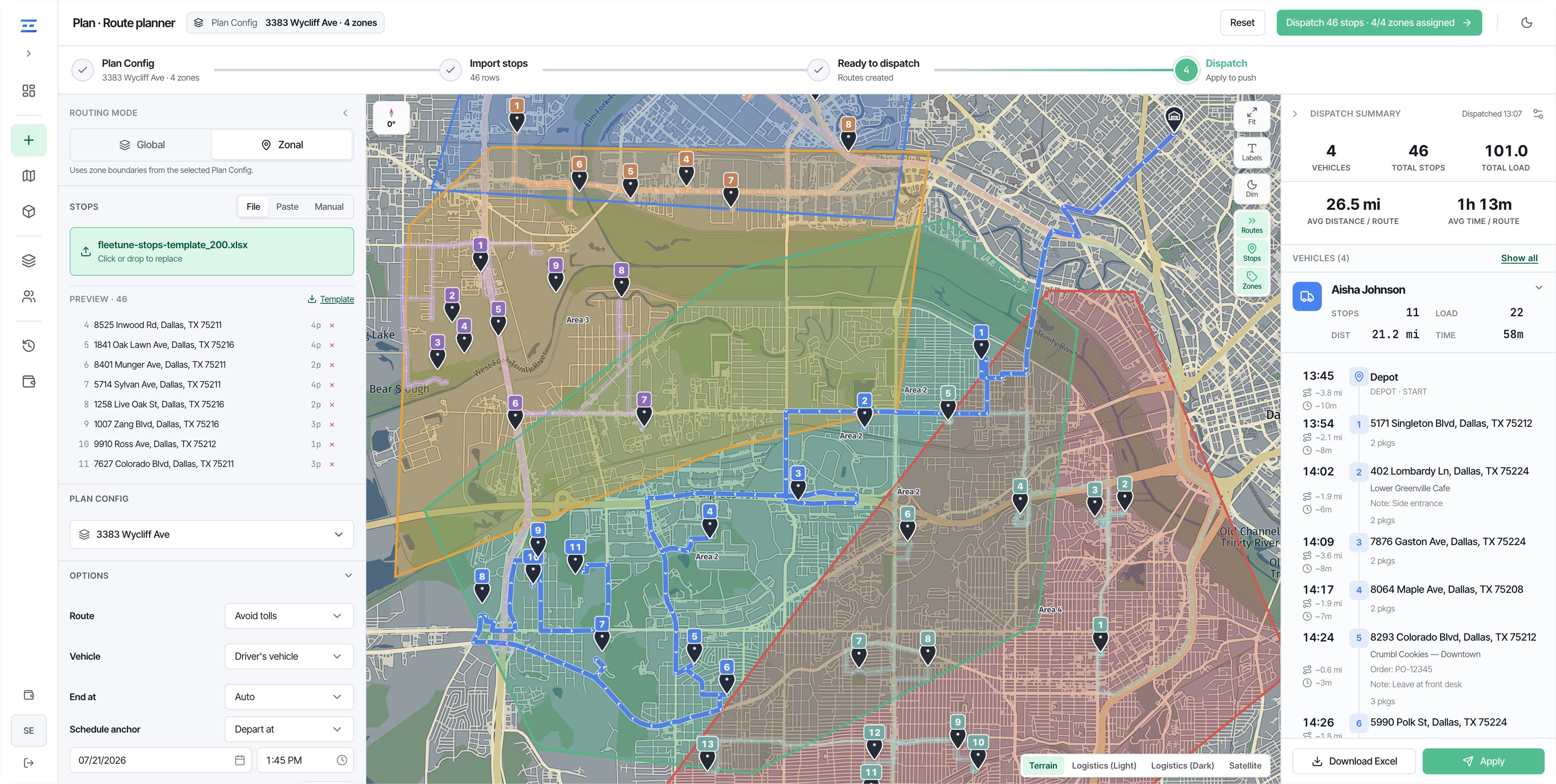Go to Plan Config step

(x=136, y=70)
